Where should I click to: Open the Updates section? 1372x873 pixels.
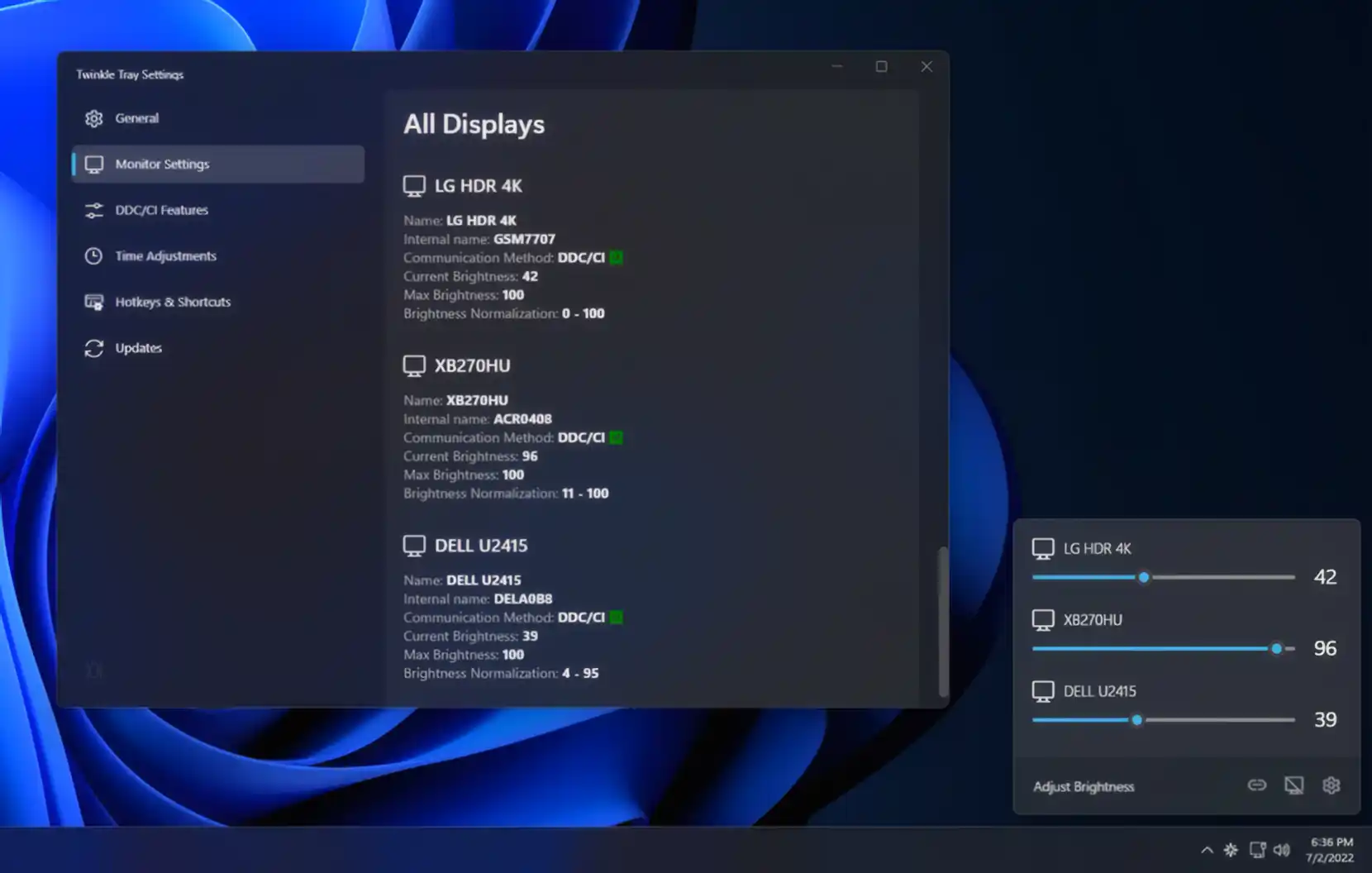[x=217, y=348]
